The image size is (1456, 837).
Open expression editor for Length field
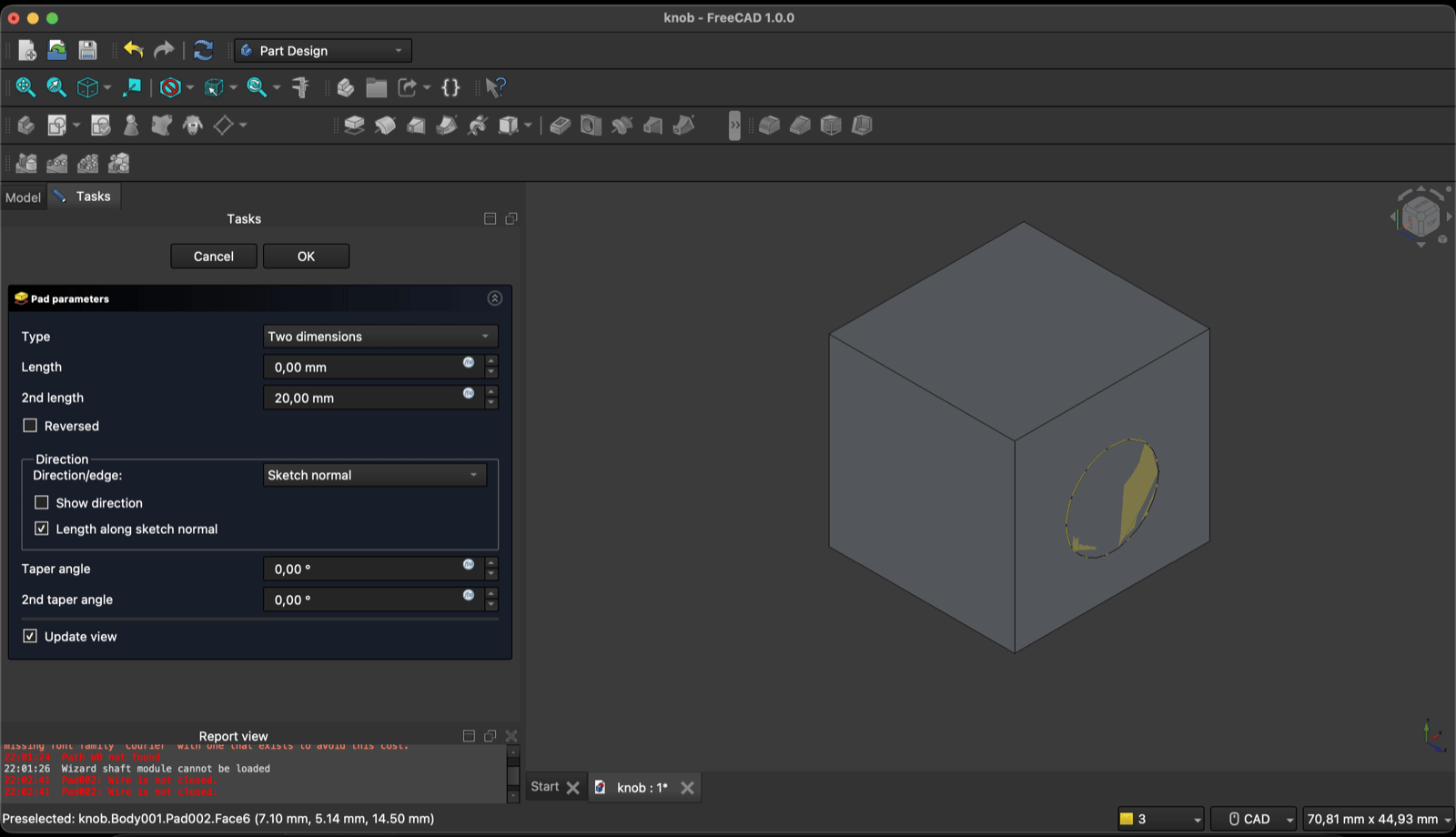[469, 362]
